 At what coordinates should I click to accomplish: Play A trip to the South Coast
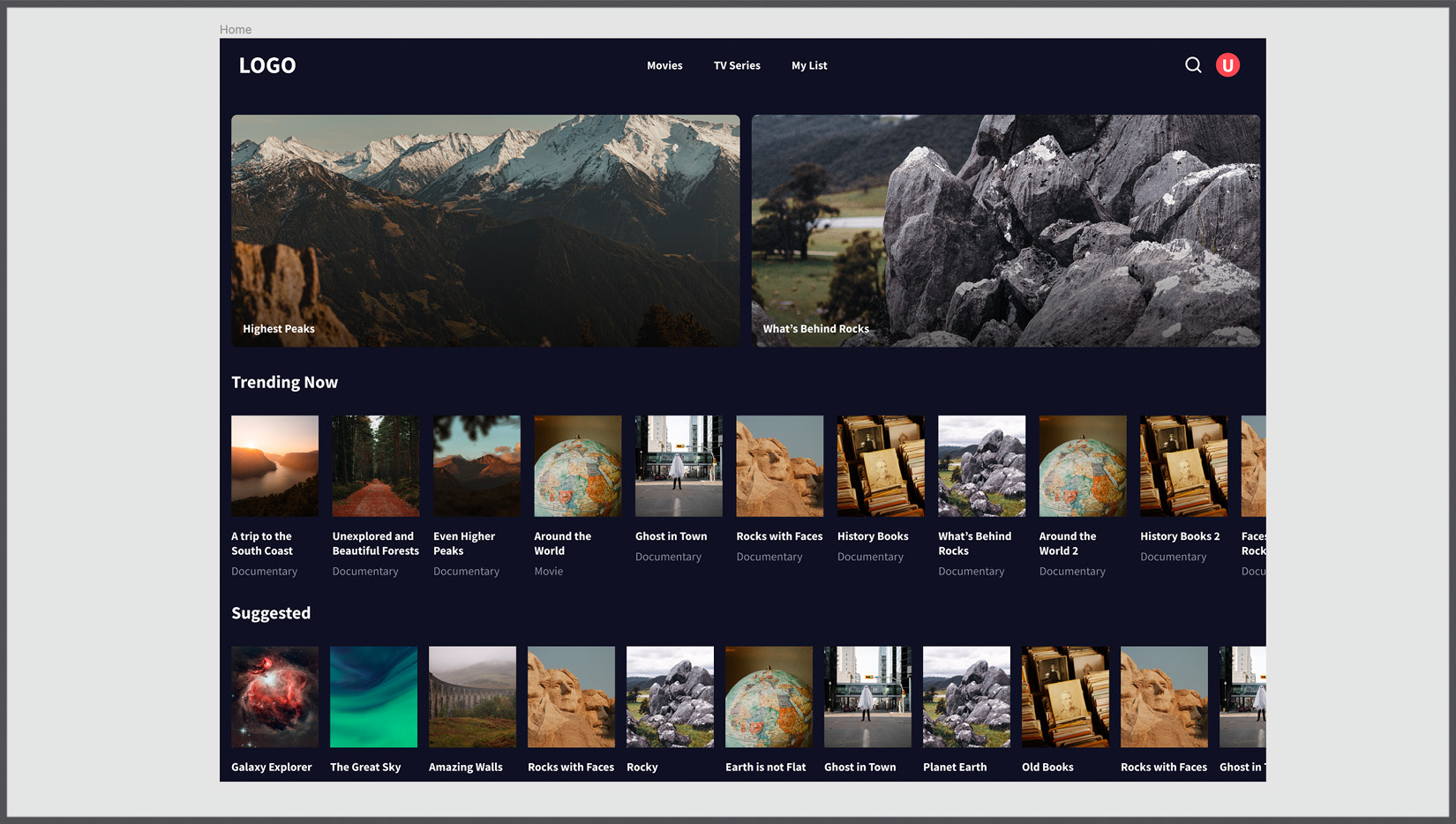click(x=274, y=466)
